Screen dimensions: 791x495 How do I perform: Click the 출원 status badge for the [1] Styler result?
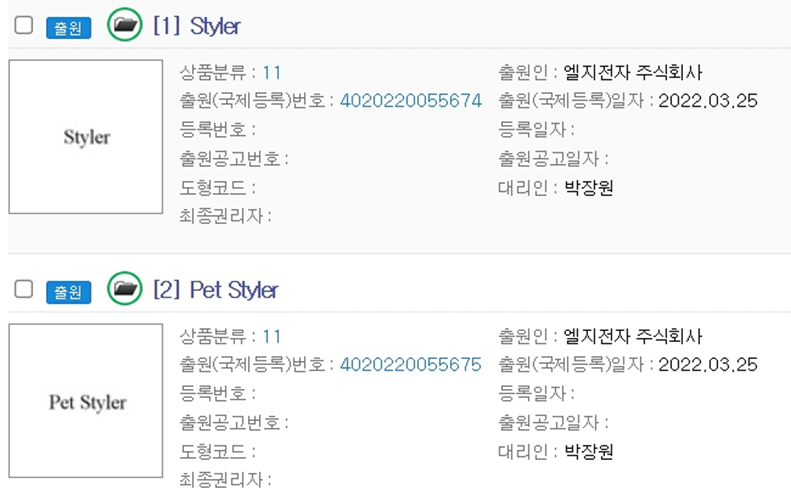pyautogui.click(x=69, y=28)
